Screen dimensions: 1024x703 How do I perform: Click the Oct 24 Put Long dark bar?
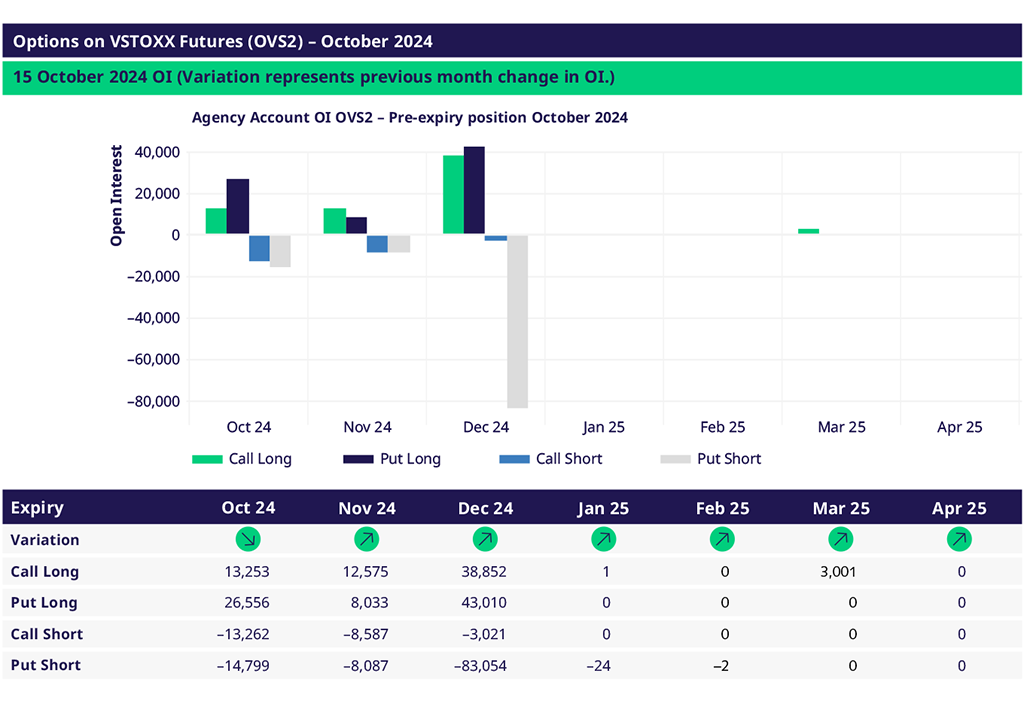click(x=238, y=207)
